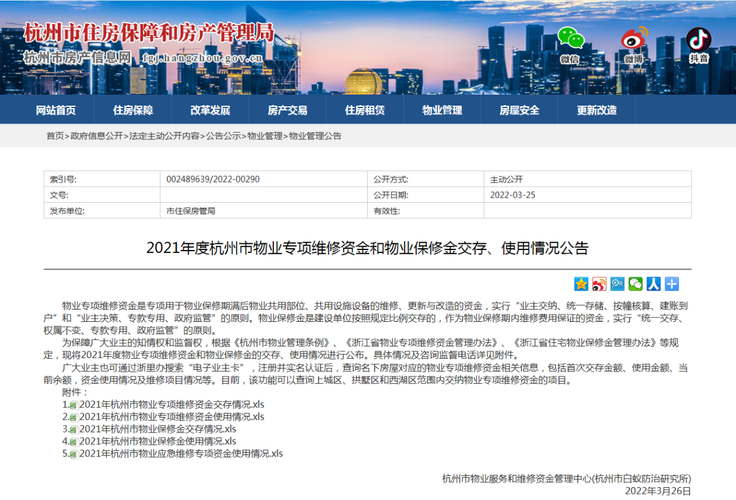Share via Tencent Weibo icon

617,284
